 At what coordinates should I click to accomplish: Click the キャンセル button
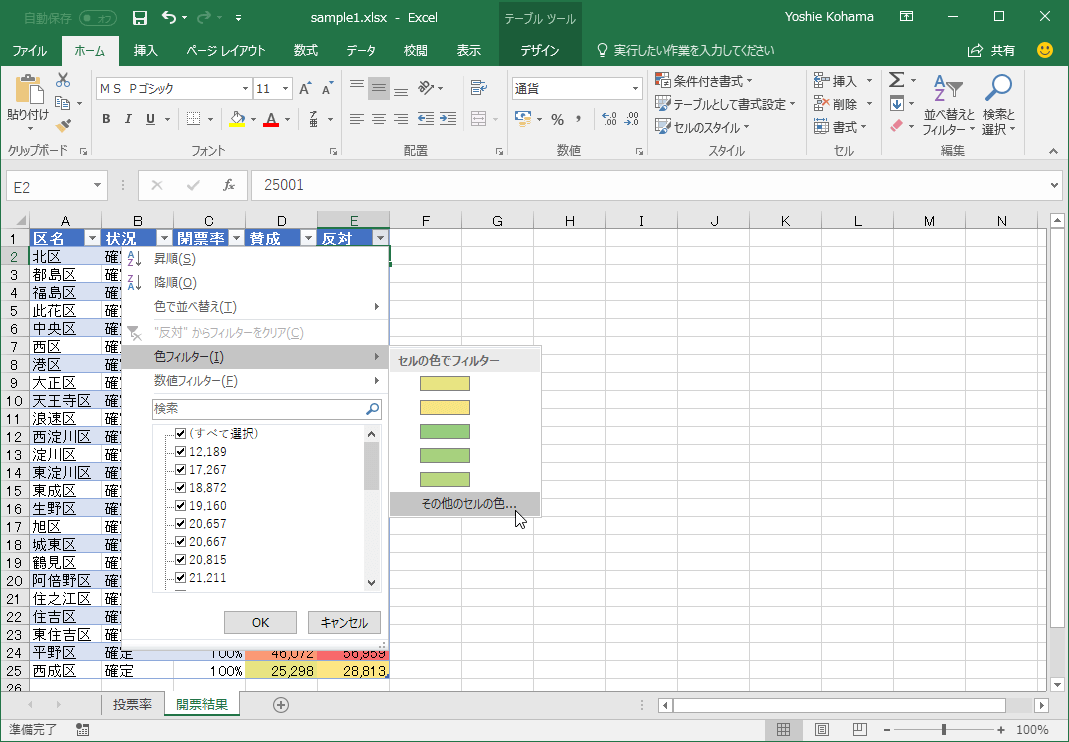pos(344,622)
